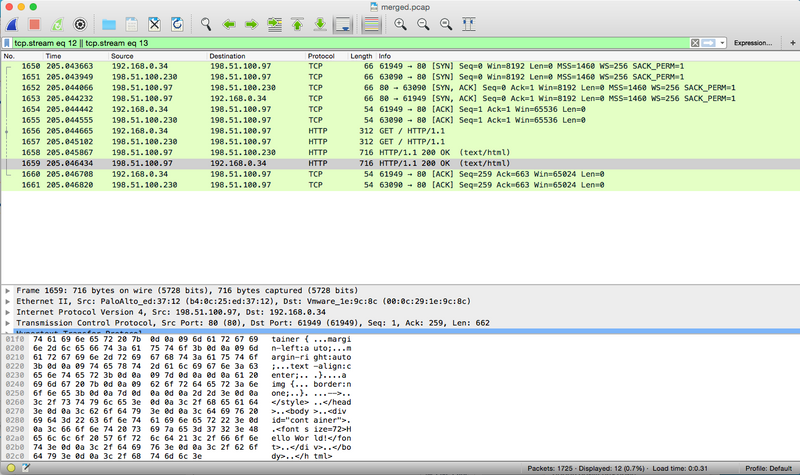
Task: Expand Transmission Control Protocol section
Action: (x=8, y=323)
